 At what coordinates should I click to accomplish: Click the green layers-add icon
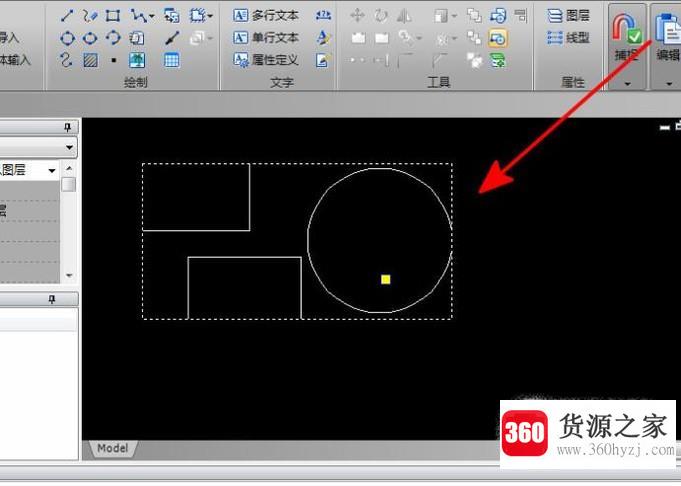[498, 60]
